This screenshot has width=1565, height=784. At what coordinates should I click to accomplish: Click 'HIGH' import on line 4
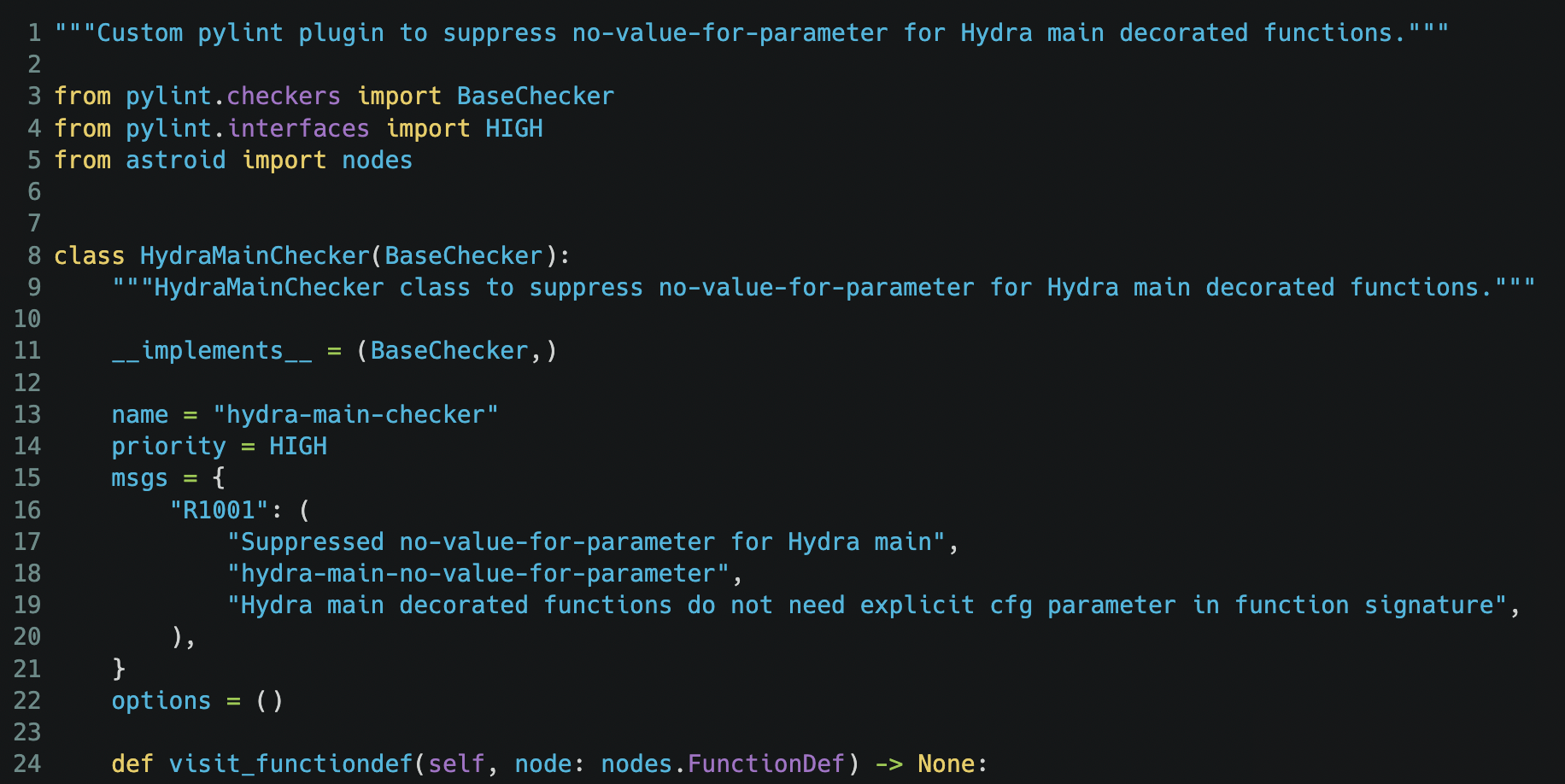pos(514,128)
